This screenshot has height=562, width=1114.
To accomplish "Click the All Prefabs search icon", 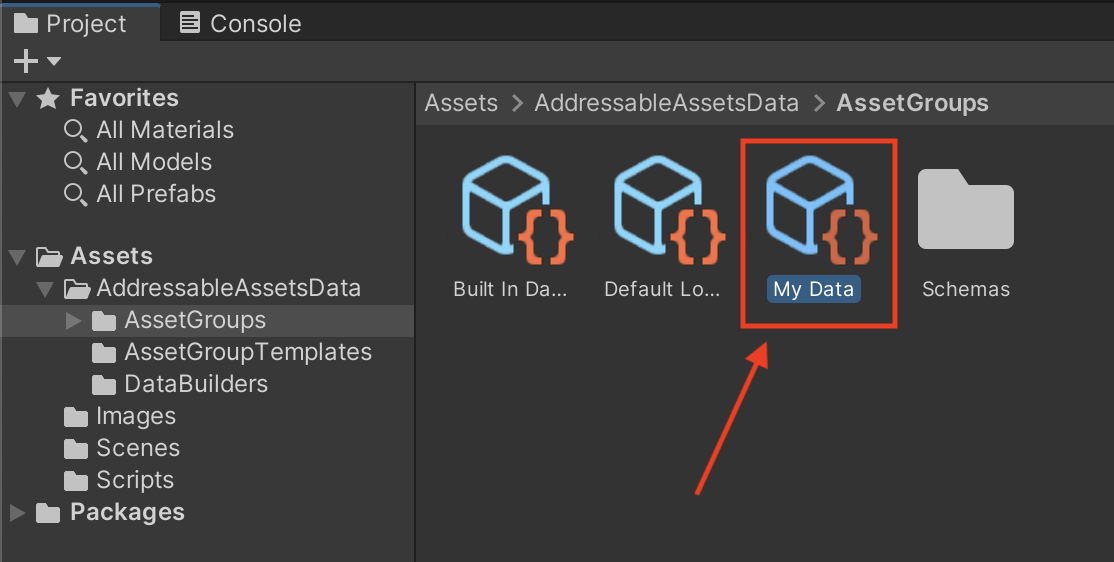I will pos(75,195).
